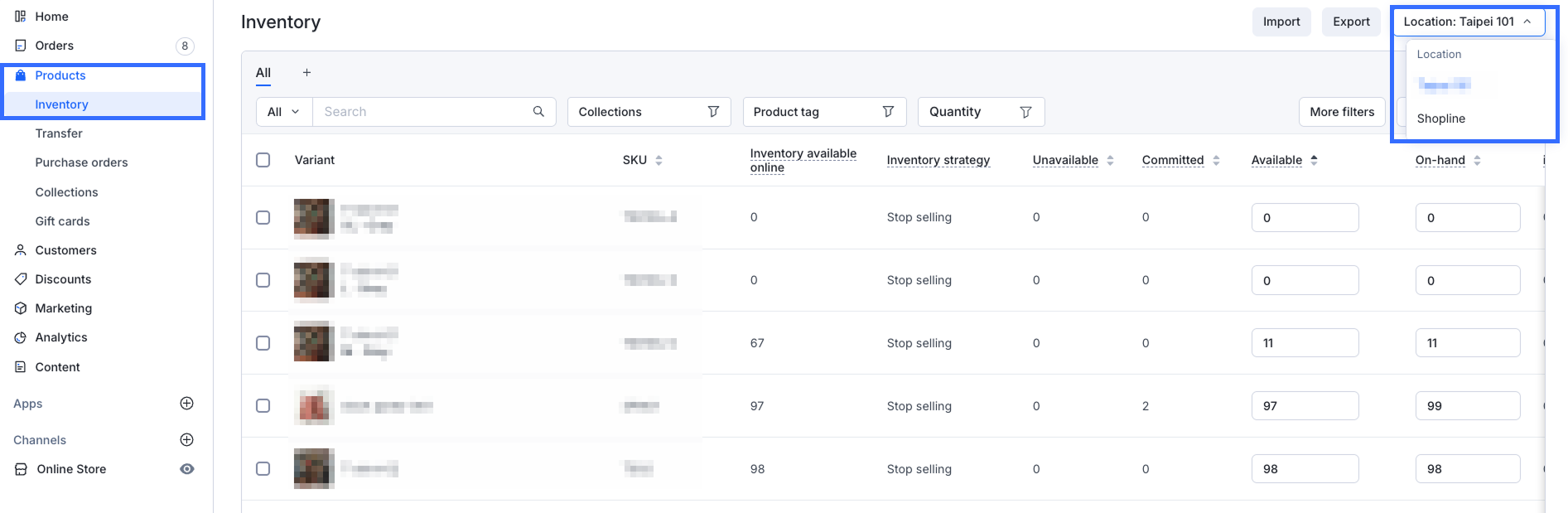This screenshot has width=1568, height=513.
Task: Expand the Product tag filter
Action: (823, 112)
